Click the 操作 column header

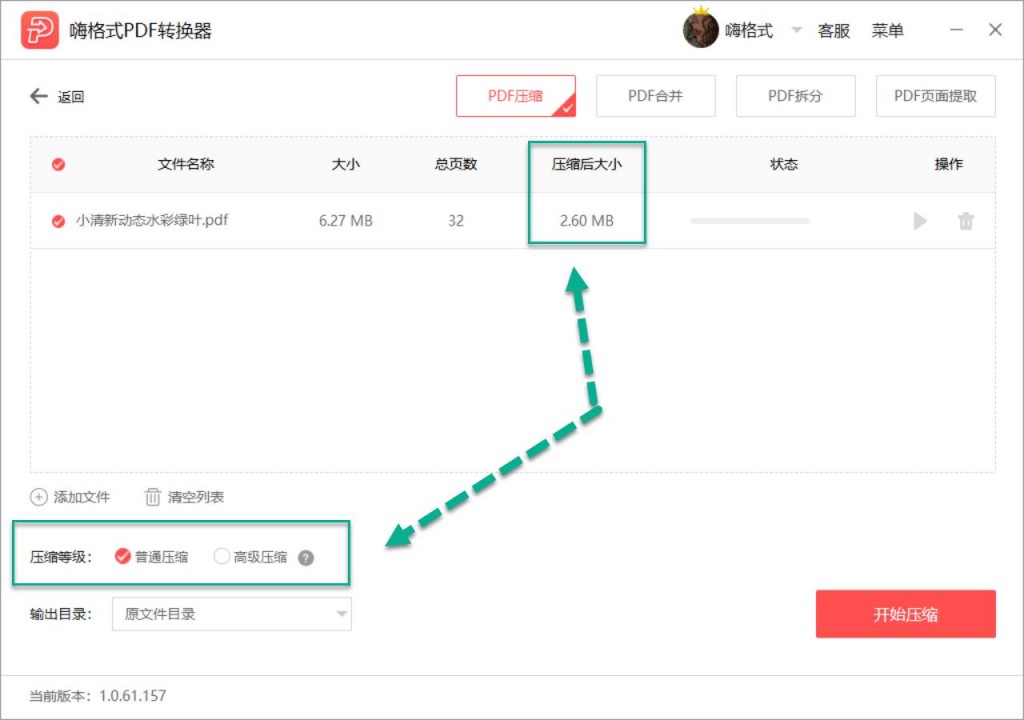[948, 164]
